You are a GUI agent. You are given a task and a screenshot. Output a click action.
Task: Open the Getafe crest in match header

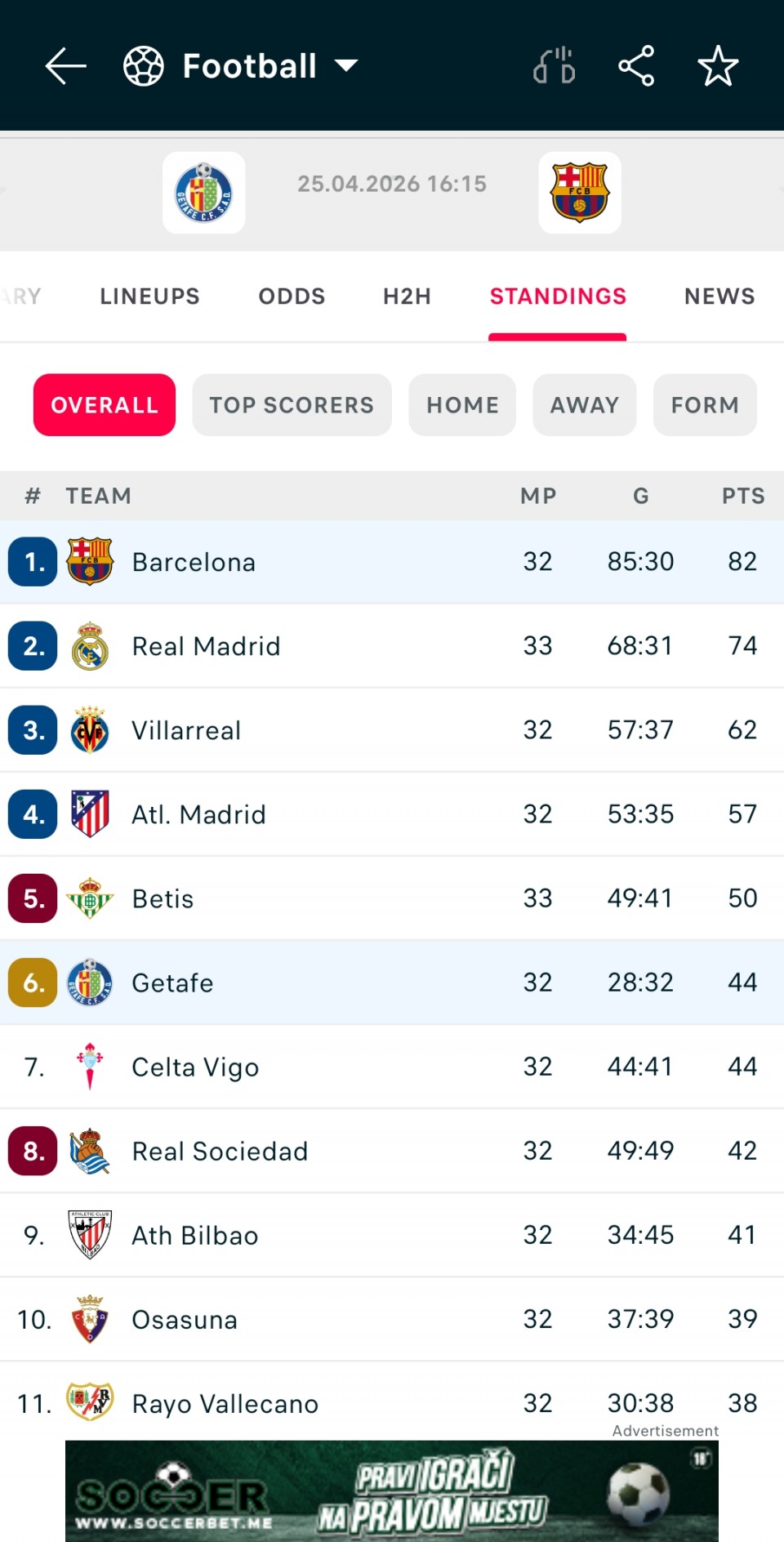(x=203, y=193)
